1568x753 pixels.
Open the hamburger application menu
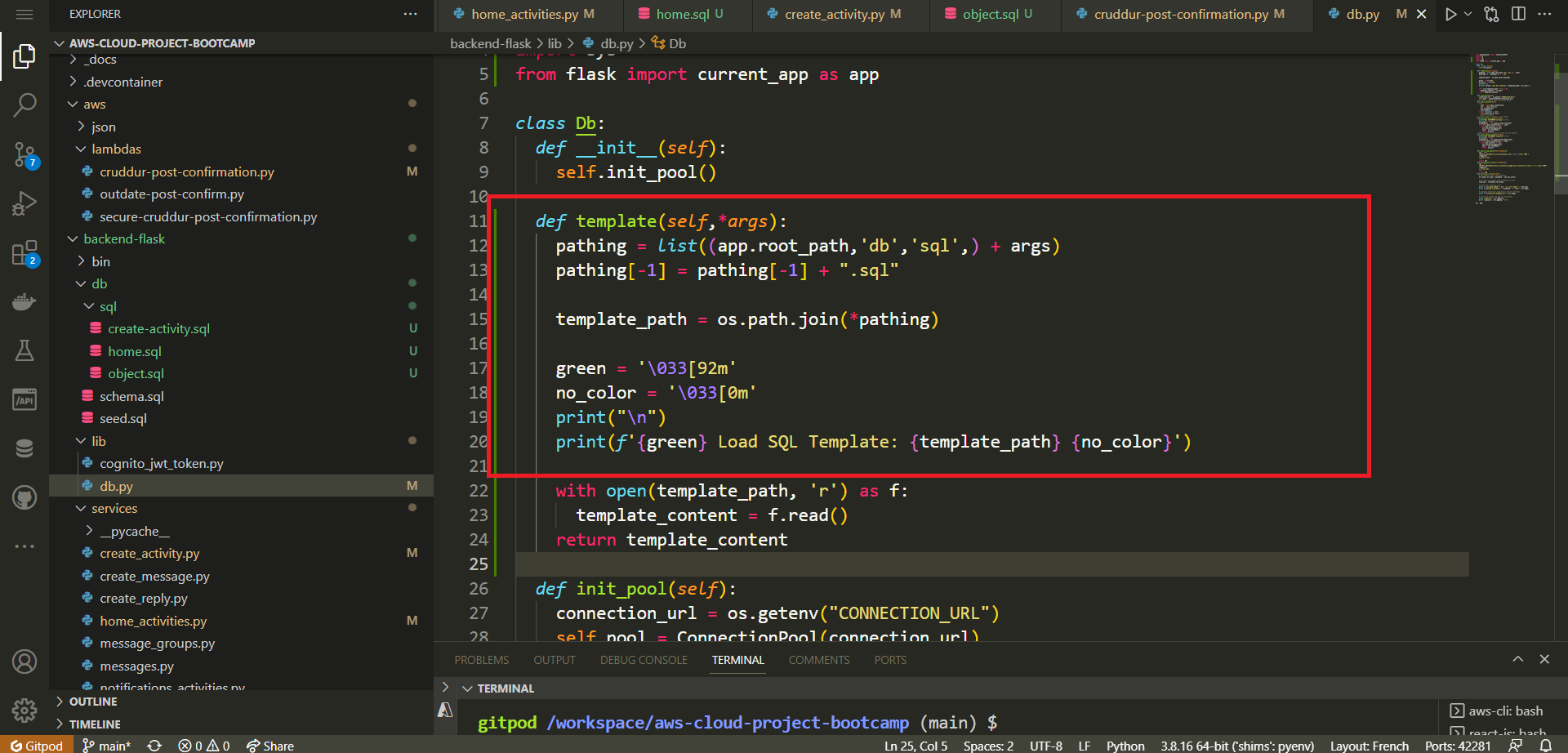24,14
